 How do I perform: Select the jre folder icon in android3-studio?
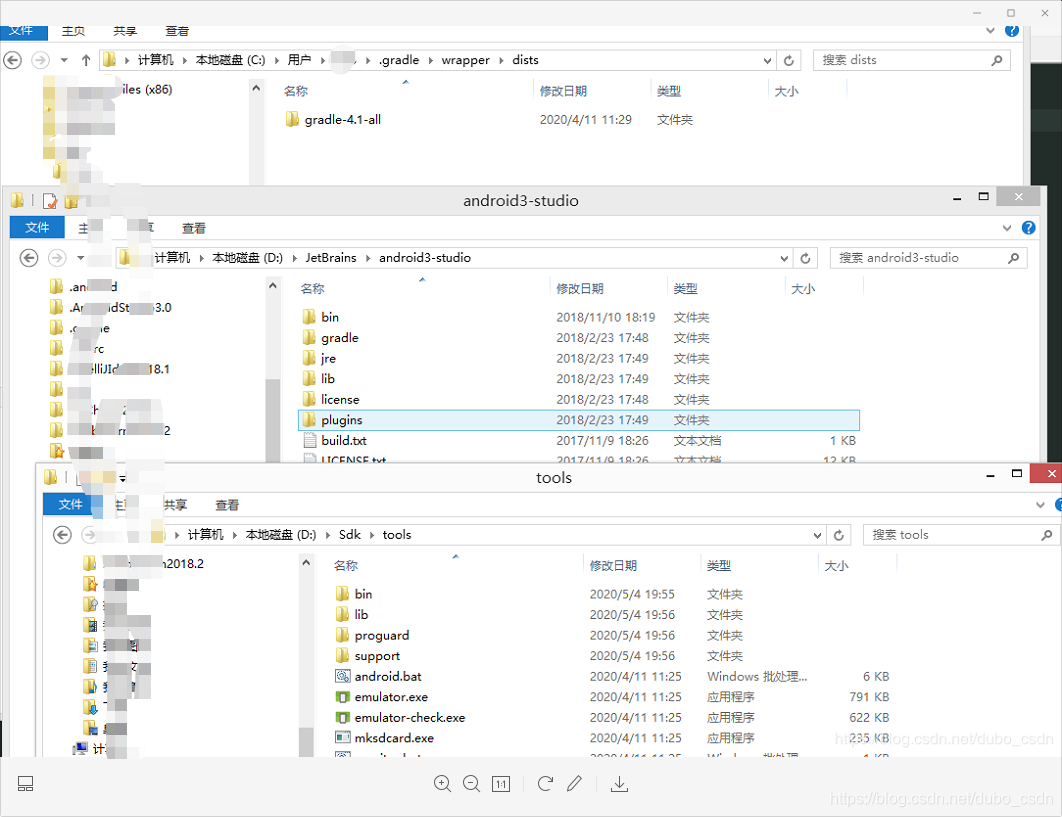tap(310, 358)
